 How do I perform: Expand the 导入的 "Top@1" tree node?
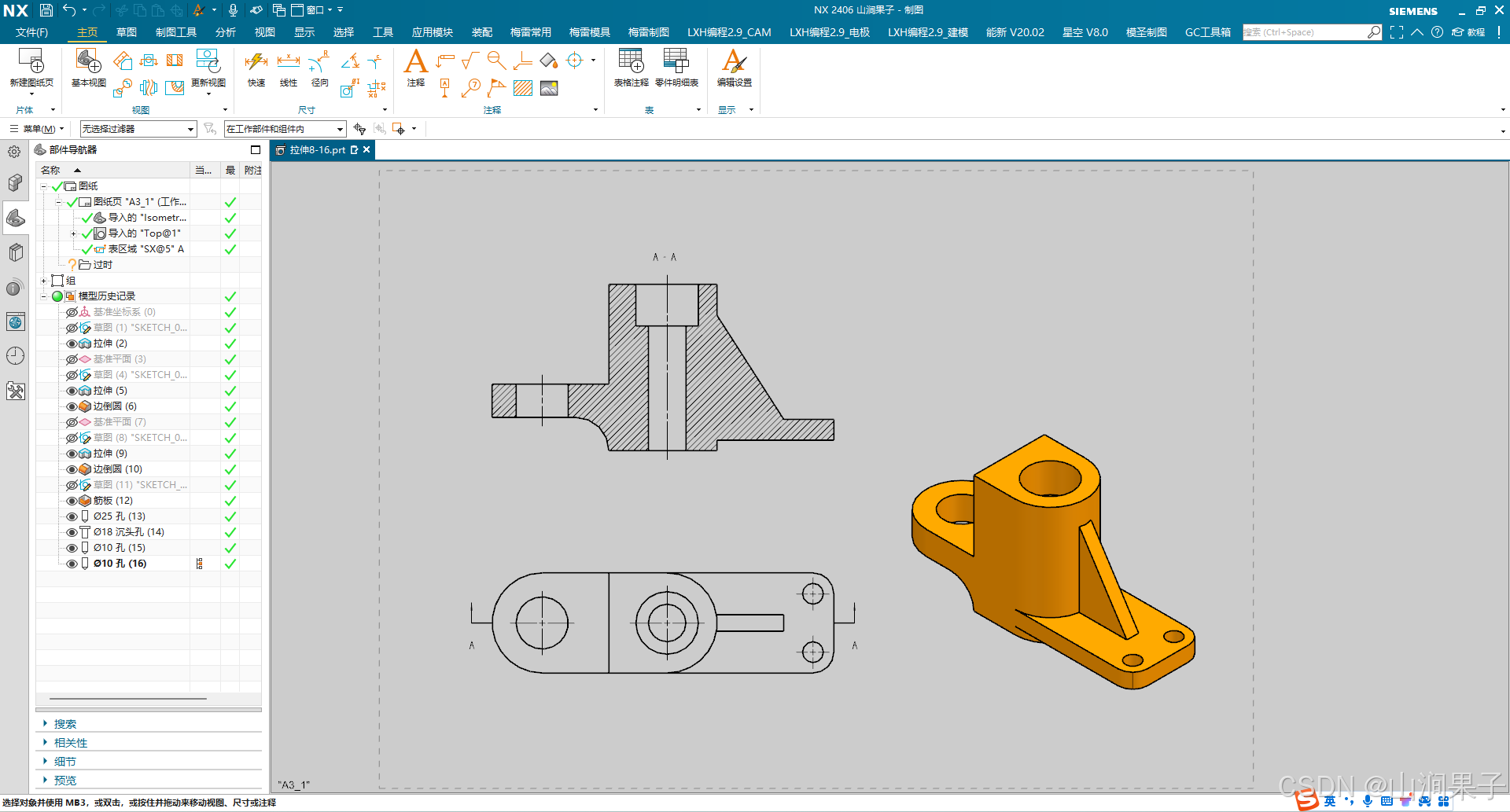74,233
